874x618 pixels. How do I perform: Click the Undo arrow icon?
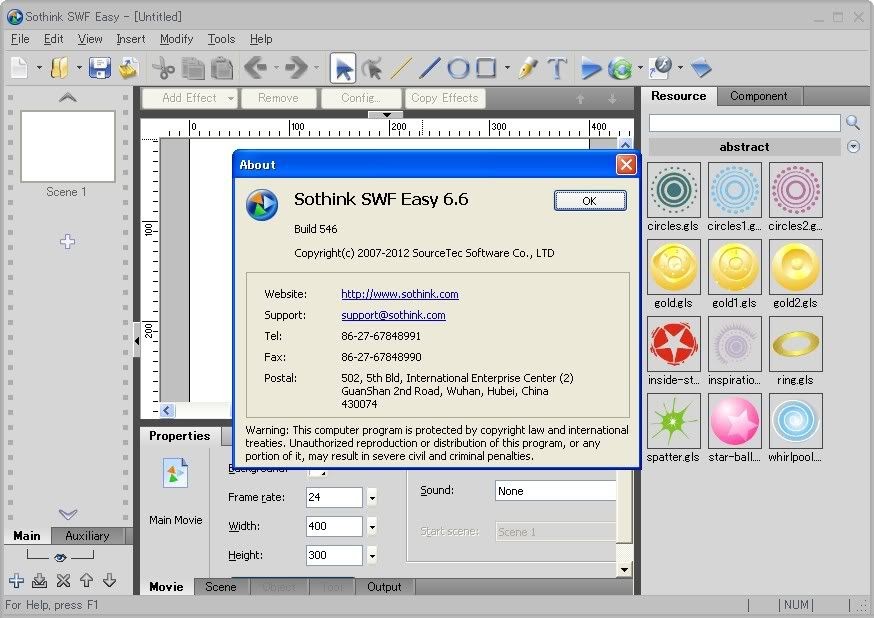point(256,68)
